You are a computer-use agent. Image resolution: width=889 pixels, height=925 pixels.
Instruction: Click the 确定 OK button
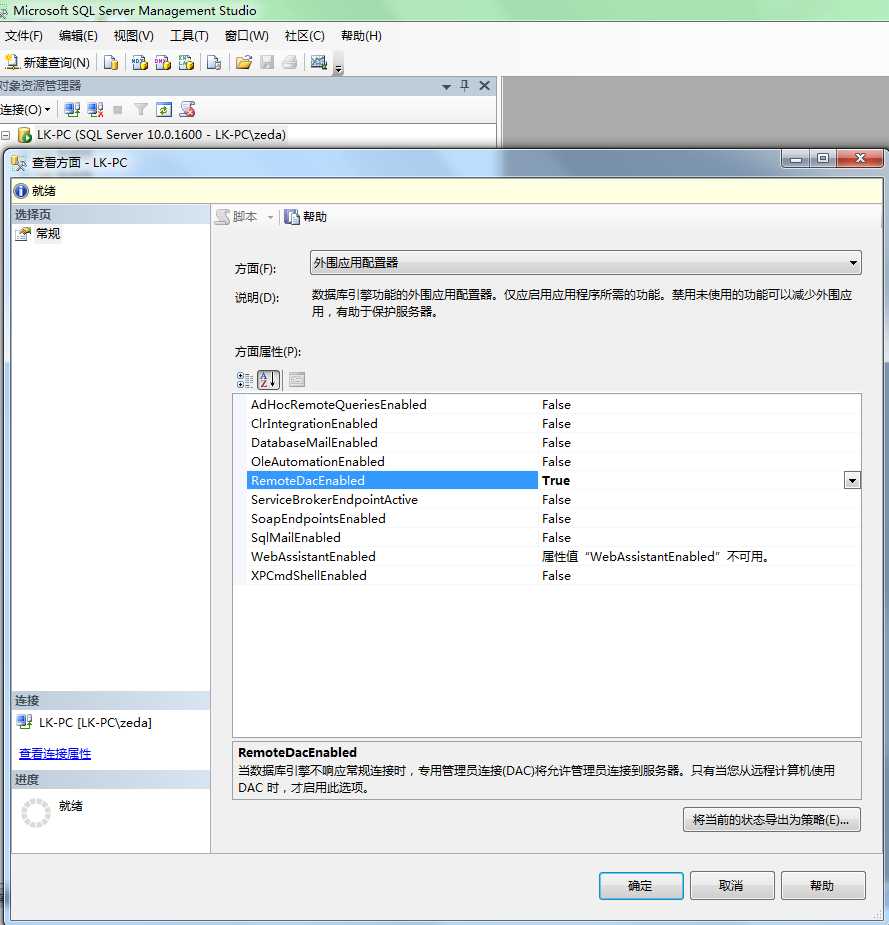pyautogui.click(x=641, y=885)
